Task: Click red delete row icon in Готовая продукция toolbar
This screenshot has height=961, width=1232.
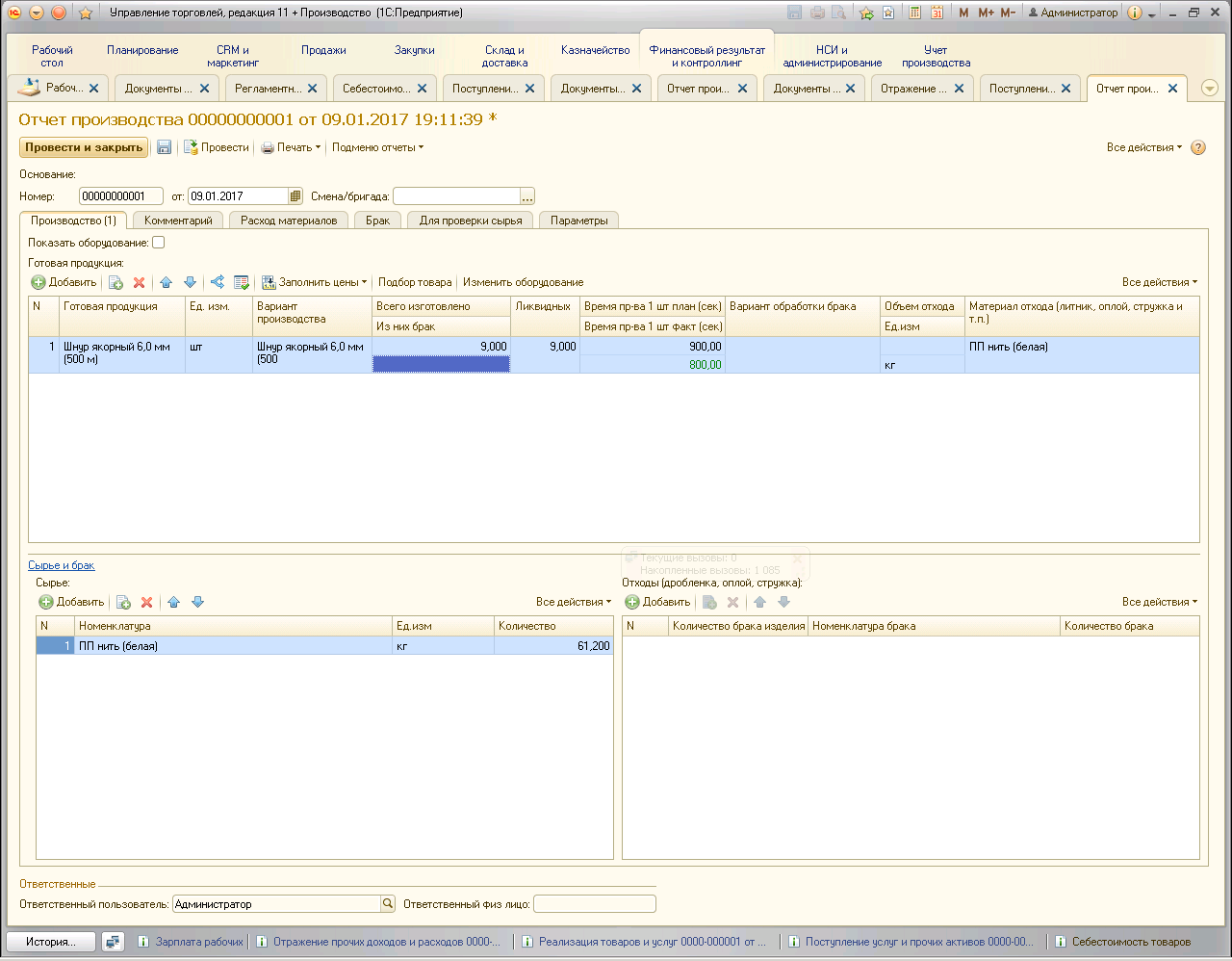Action: 139,282
